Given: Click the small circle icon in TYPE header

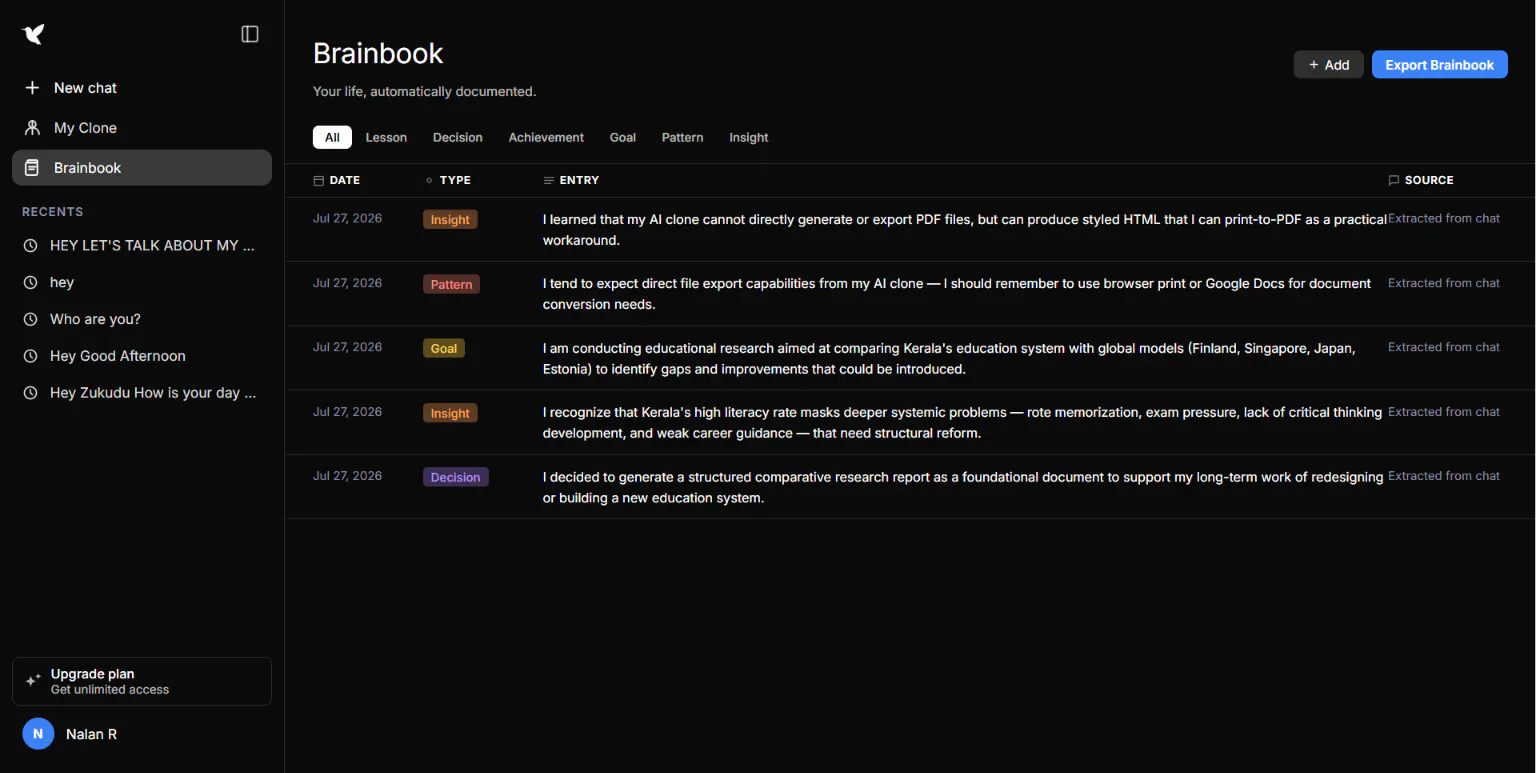Looking at the screenshot, I should click(x=429, y=181).
